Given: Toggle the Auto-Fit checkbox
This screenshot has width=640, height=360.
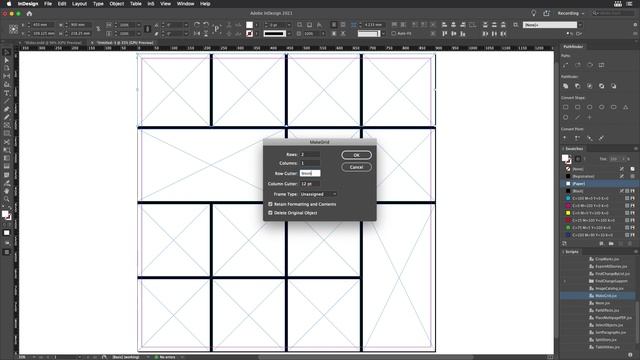Looking at the screenshot, I should 394,33.
